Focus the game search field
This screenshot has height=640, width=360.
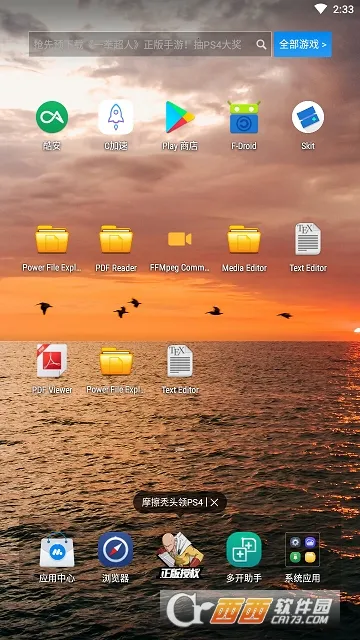(x=150, y=44)
